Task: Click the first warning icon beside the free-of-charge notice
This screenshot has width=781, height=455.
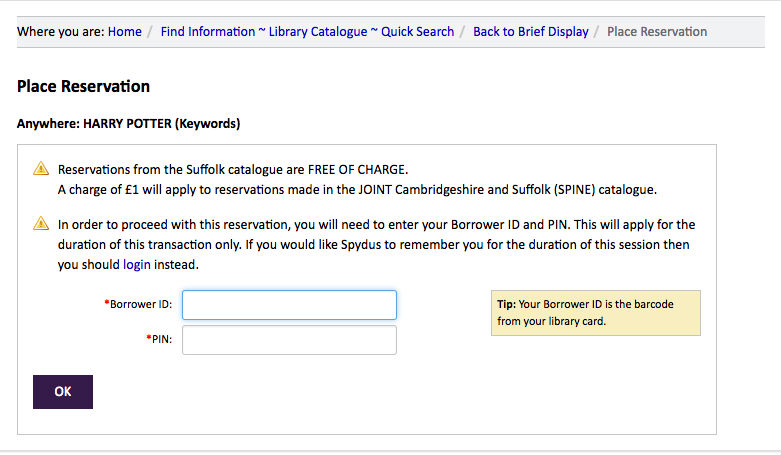Action: (x=41, y=169)
